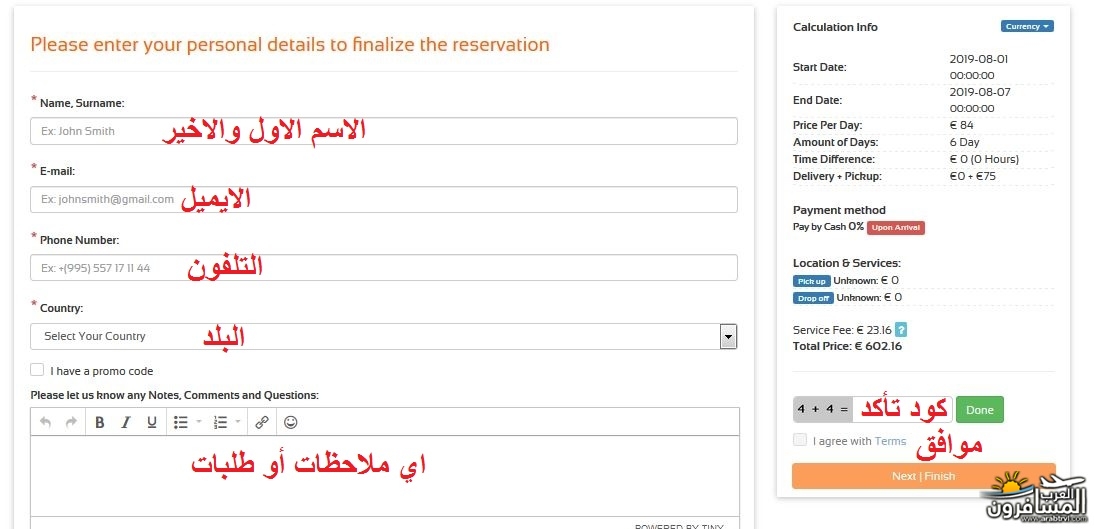Click the service fee help question icon
1094x529 pixels.
tap(901, 330)
